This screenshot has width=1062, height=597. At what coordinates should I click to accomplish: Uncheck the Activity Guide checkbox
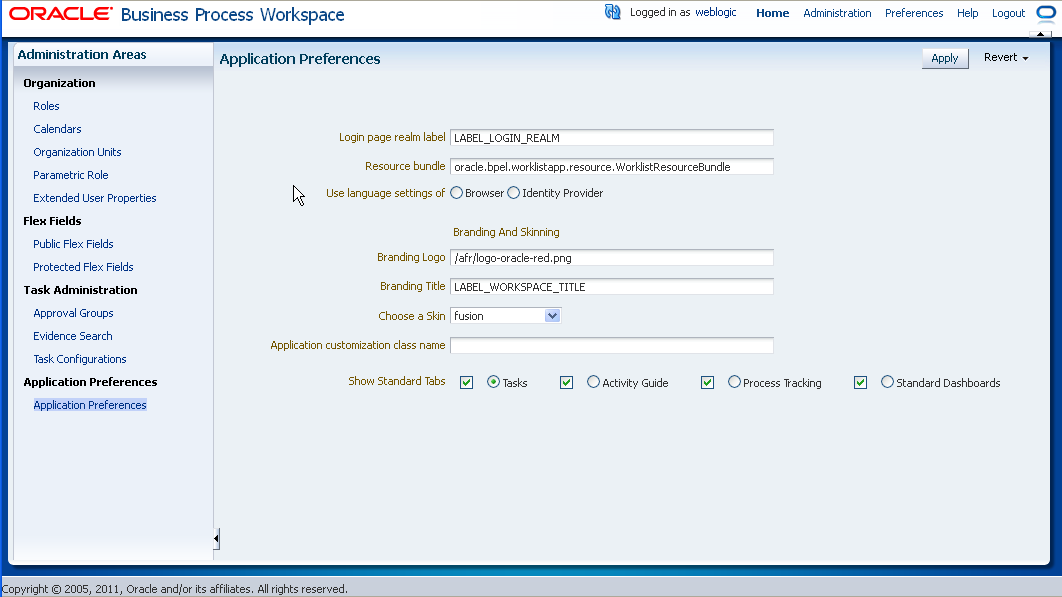566,383
